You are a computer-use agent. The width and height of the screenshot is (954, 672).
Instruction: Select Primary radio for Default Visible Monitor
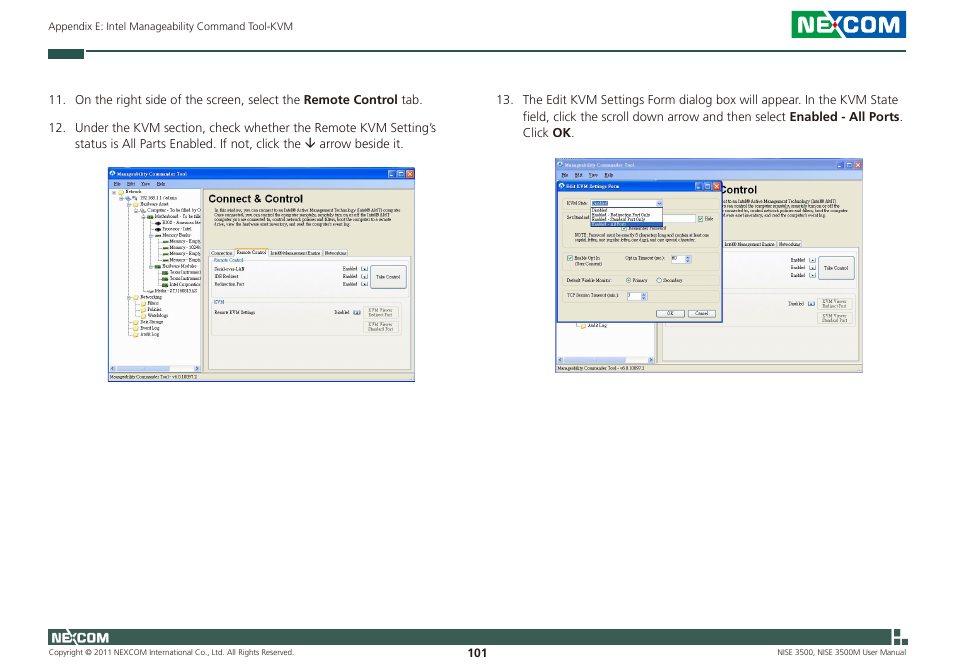pyautogui.click(x=628, y=280)
